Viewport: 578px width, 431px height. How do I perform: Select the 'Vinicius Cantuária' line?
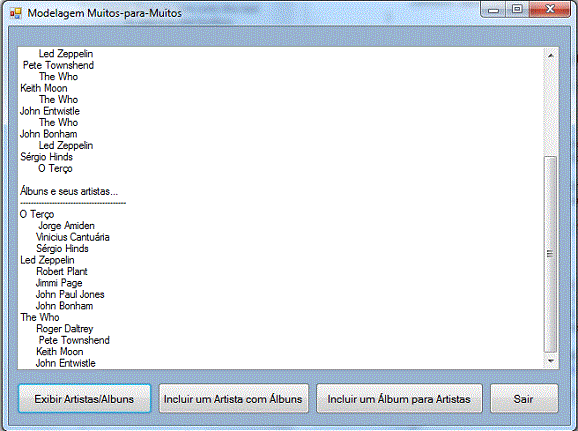coord(73,237)
